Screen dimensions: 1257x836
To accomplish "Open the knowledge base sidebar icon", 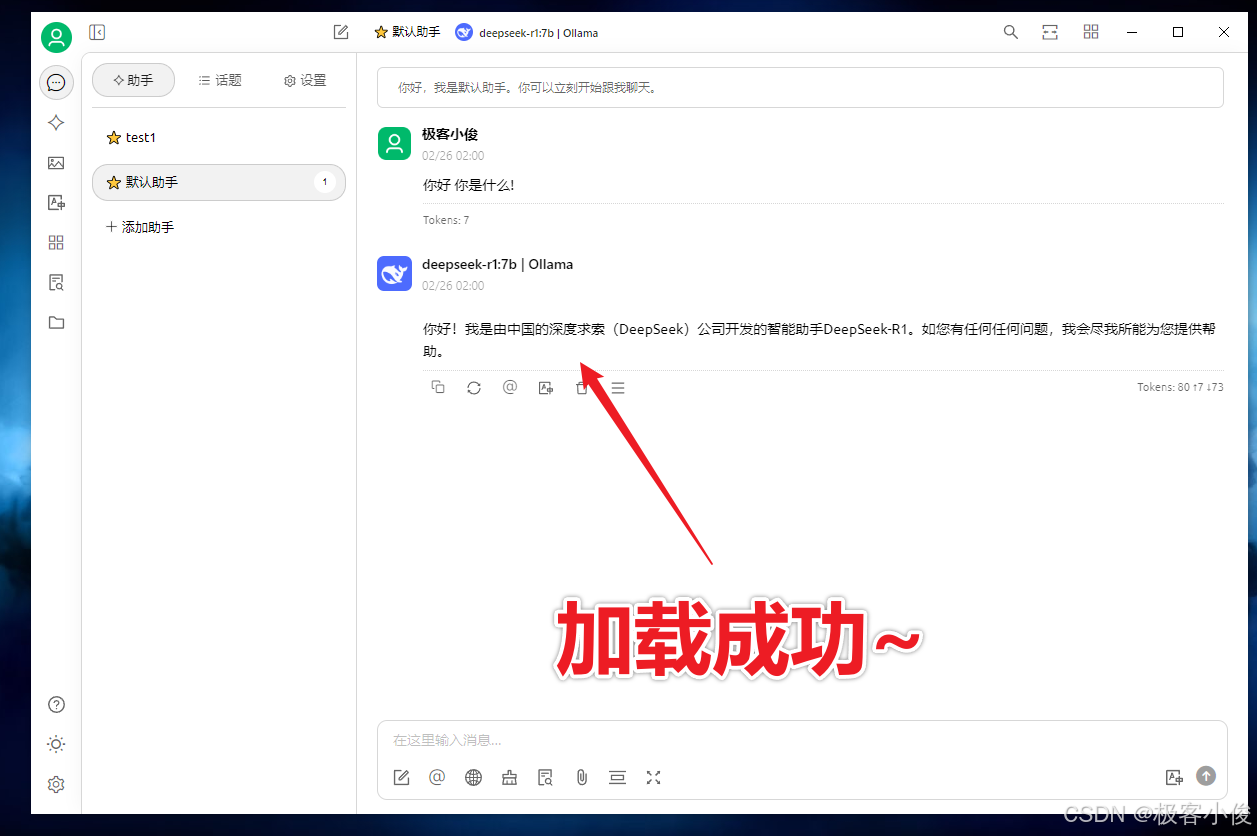I will pyautogui.click(x=56, y=282).
